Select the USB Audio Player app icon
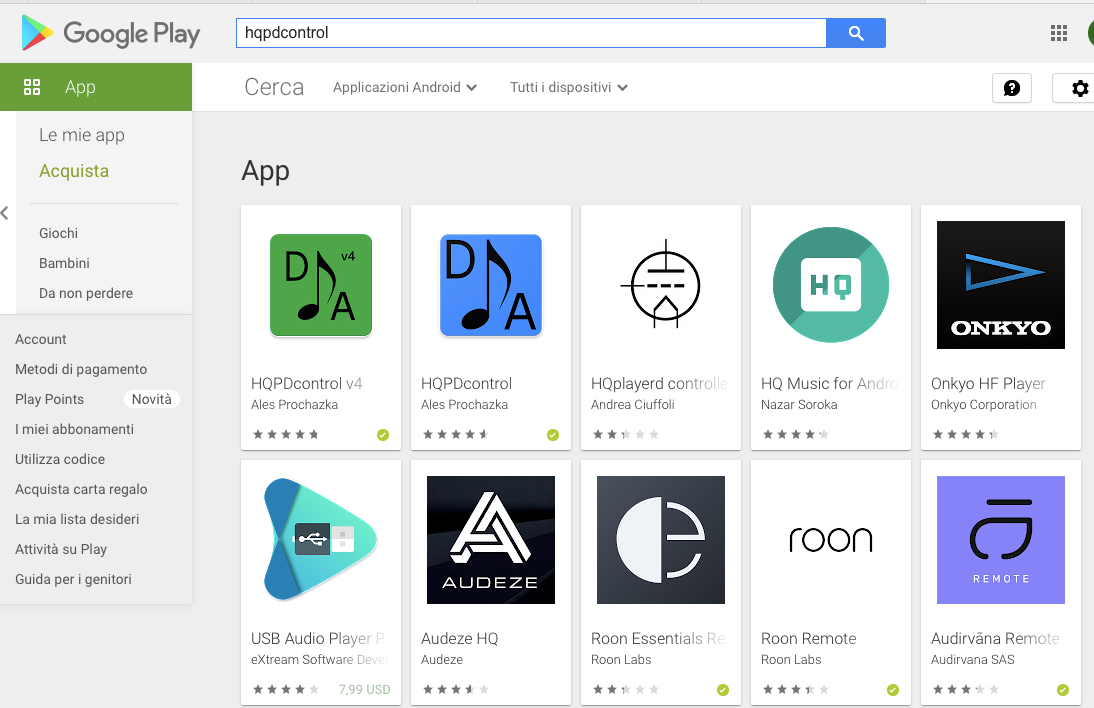Image resolution: width=1094 pixels, height=708 pixels. click(x=321, y=540)
